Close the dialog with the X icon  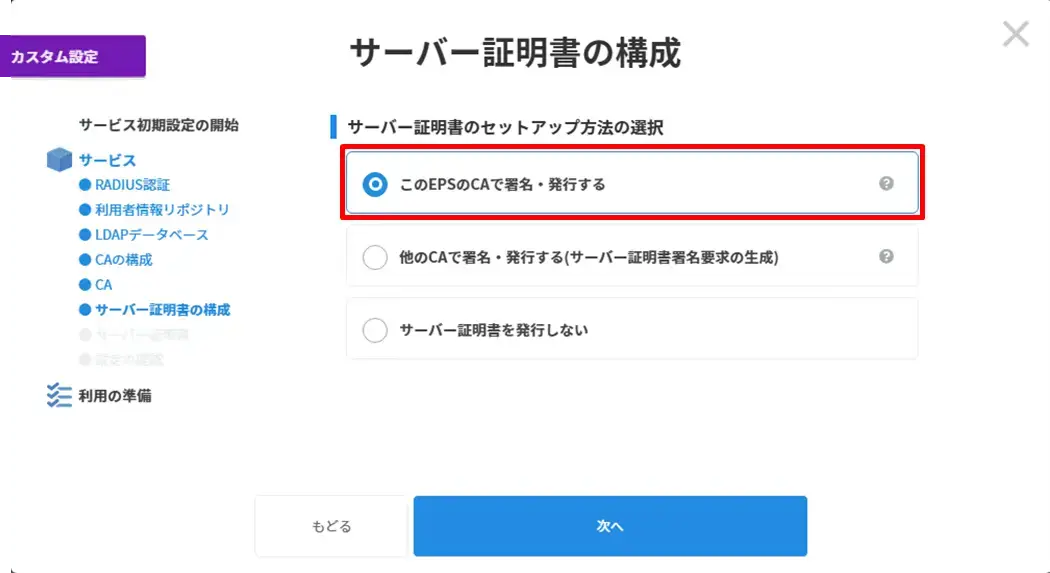(x=1016, y=35)
